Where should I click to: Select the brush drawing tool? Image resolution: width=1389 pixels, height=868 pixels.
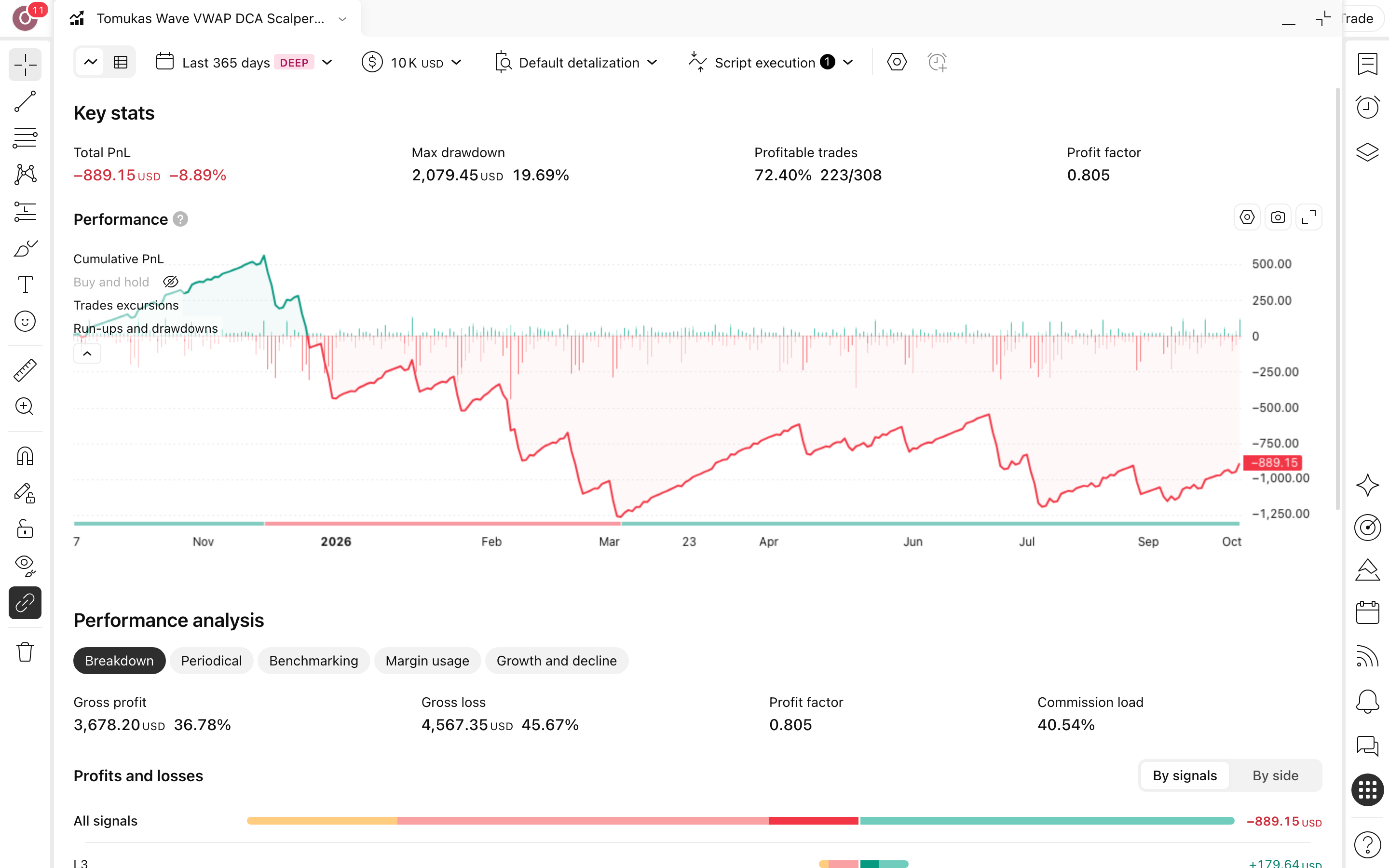point(25,248)
